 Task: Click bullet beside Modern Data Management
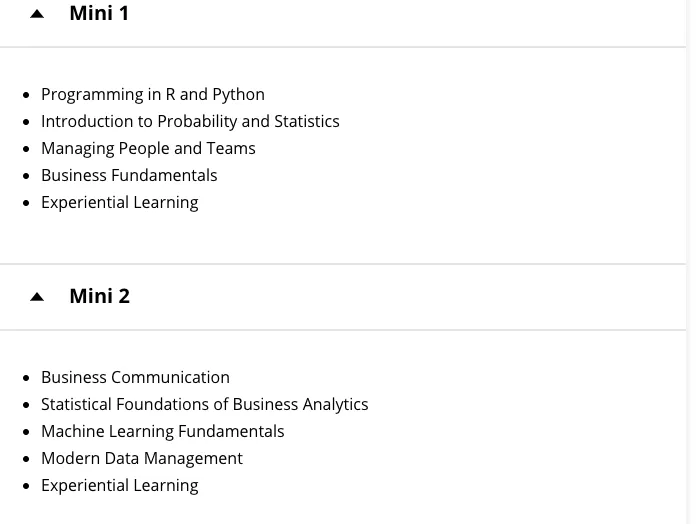tap(26, 459)
